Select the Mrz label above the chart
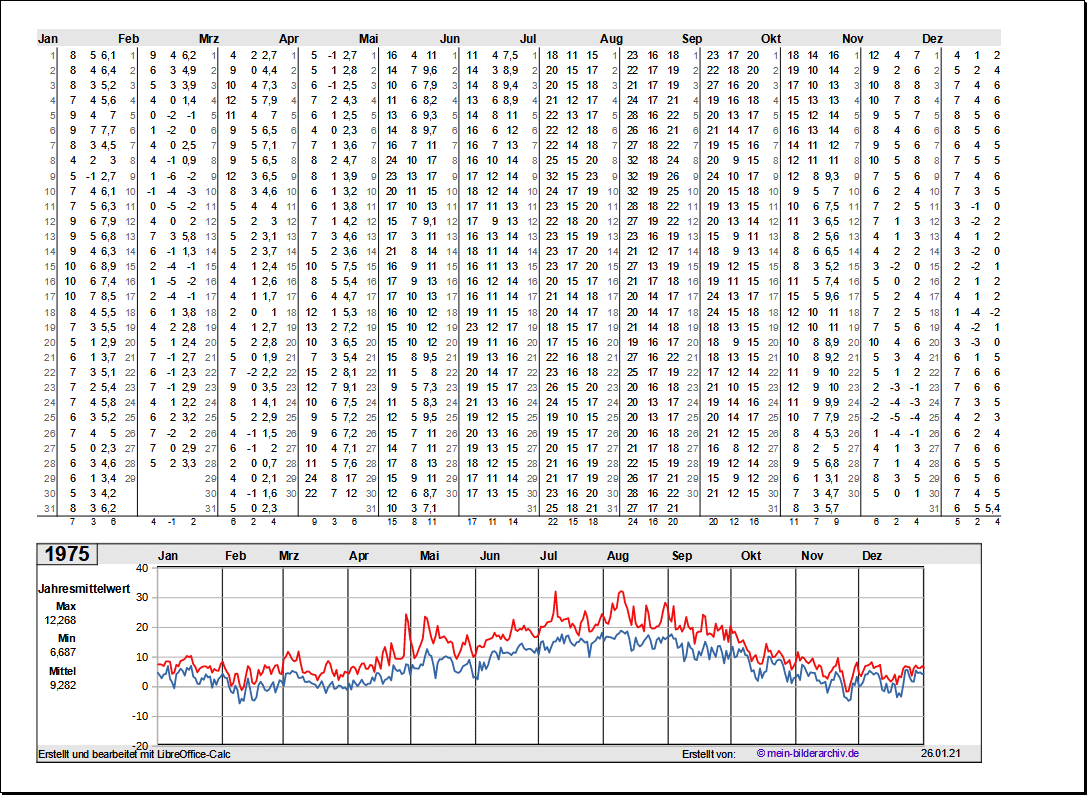The image size is (1087, 795). (x=289, y=556)
